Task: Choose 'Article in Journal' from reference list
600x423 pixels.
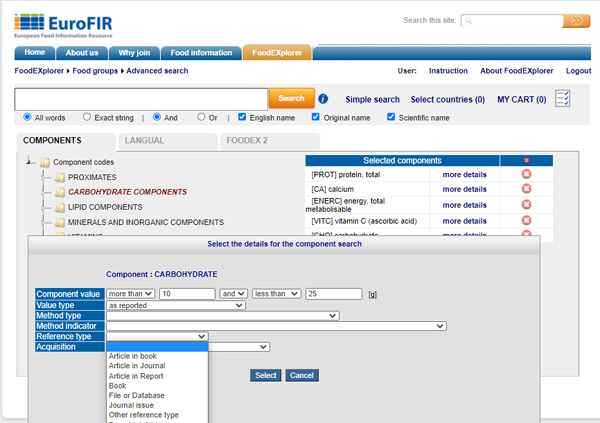Action: click(136, 366)
